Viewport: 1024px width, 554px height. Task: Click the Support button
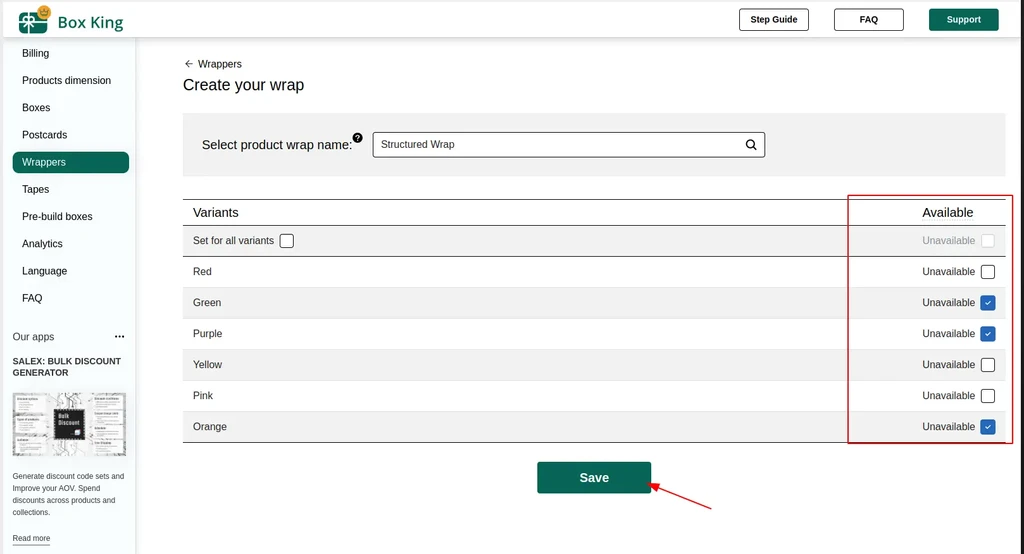click(964, 20)
